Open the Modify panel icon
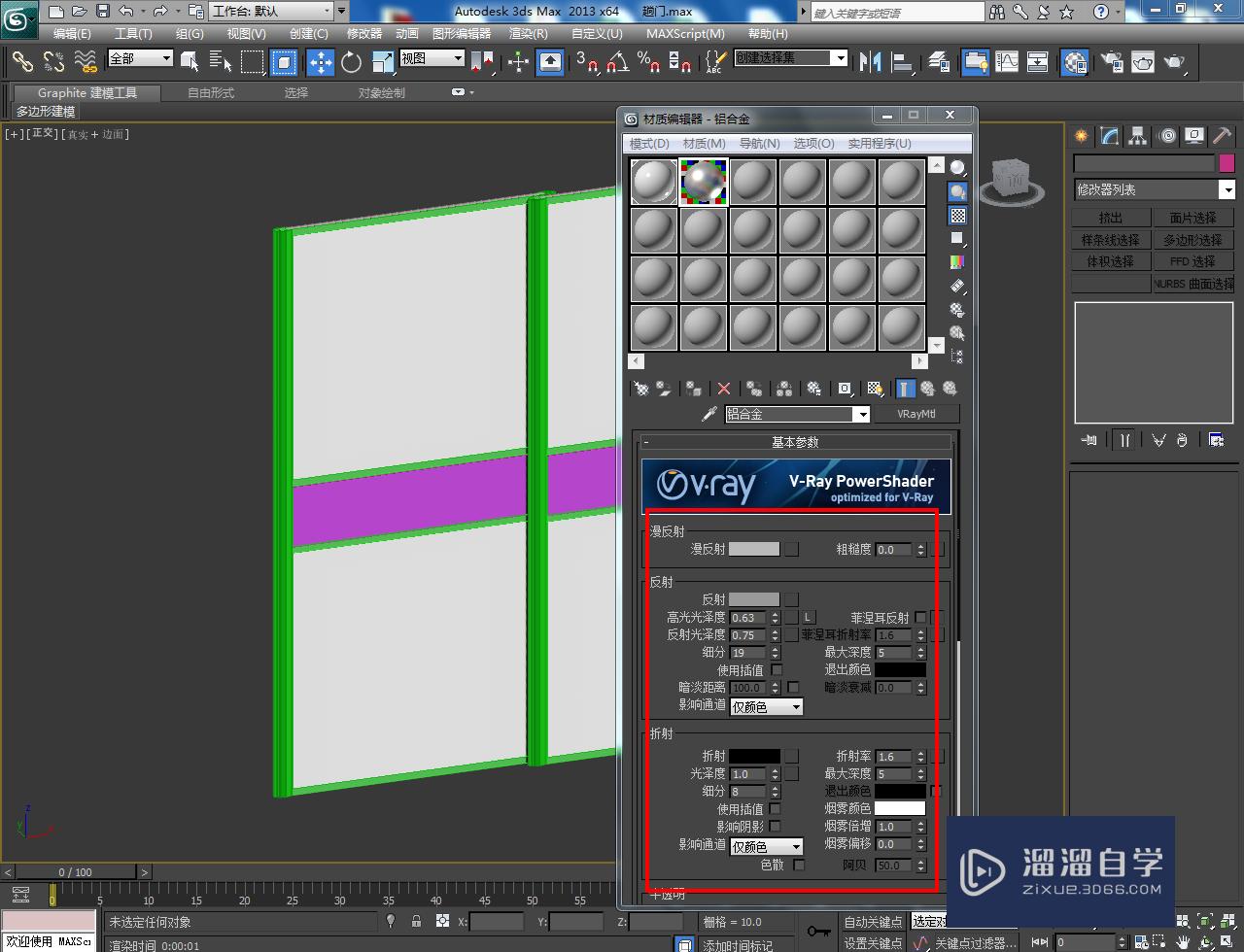1244x952 pixels. (x=1110, y=137)
